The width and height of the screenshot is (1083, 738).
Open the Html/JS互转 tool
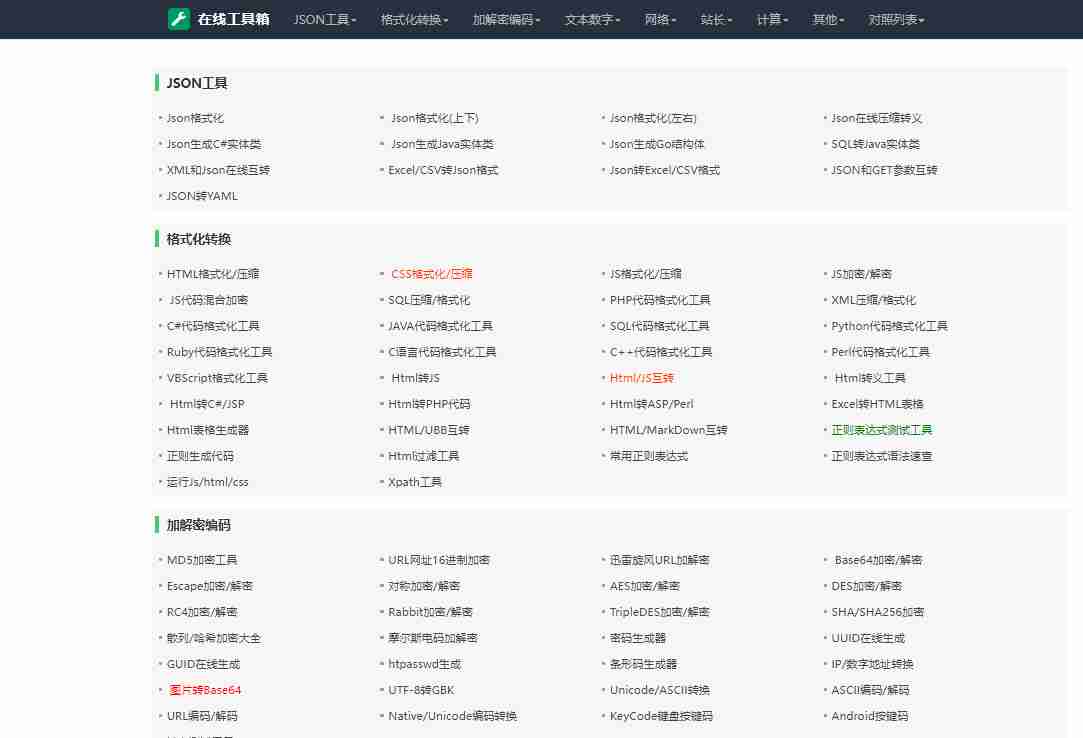[x=639, y=378]
